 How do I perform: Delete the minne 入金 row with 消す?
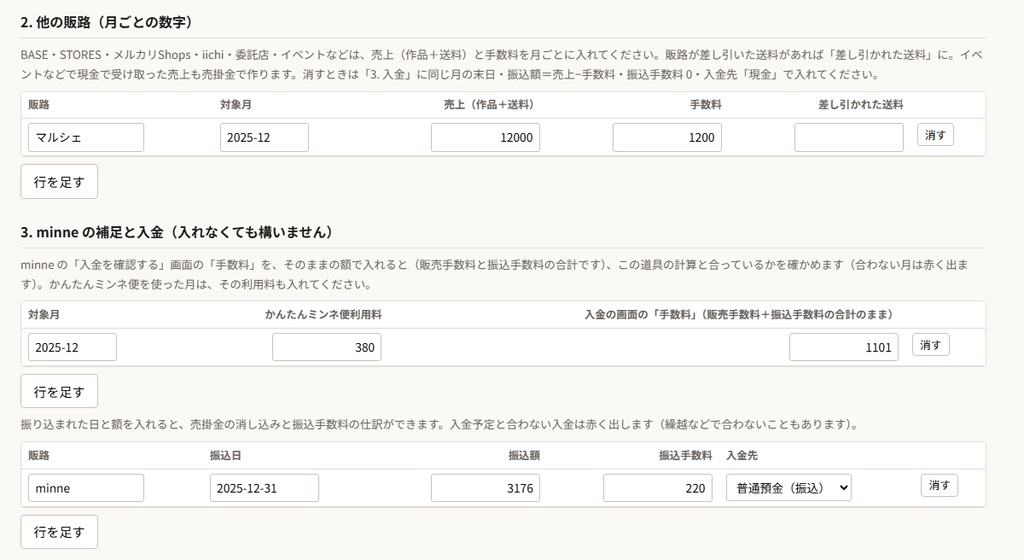(939, 486)
